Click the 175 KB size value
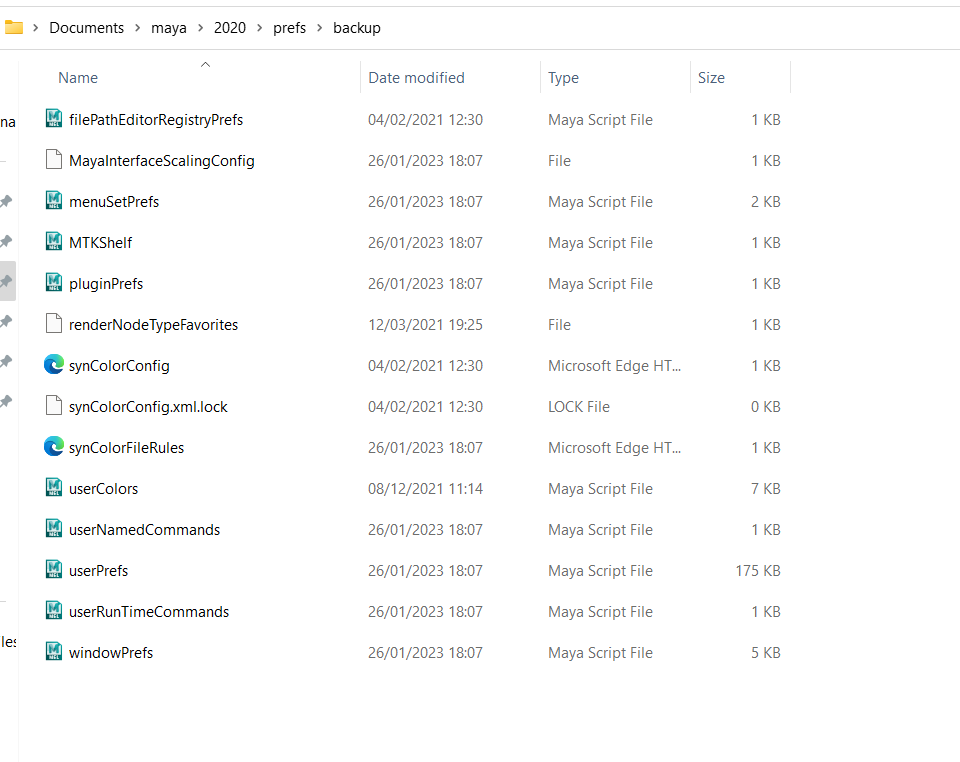 [758, 571]
